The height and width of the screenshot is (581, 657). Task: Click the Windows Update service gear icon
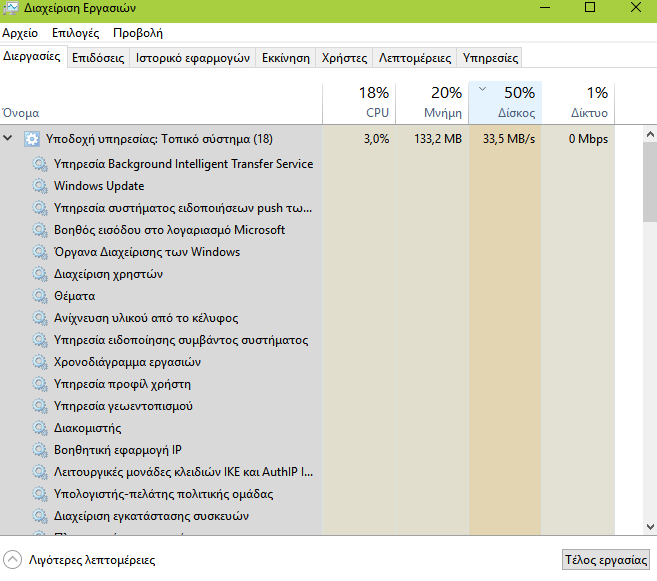coord(40,186)
